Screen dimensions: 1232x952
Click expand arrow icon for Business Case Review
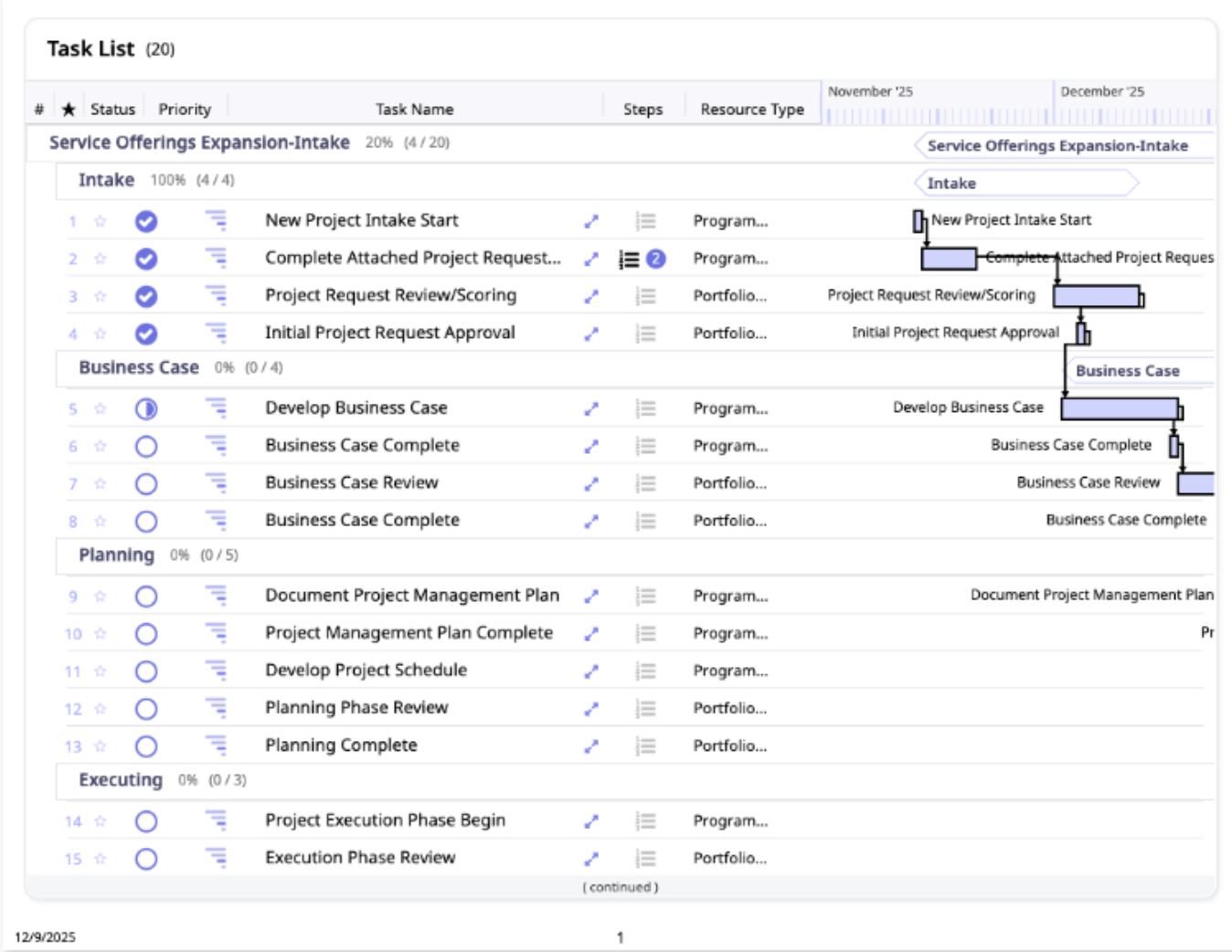point(591,483)
